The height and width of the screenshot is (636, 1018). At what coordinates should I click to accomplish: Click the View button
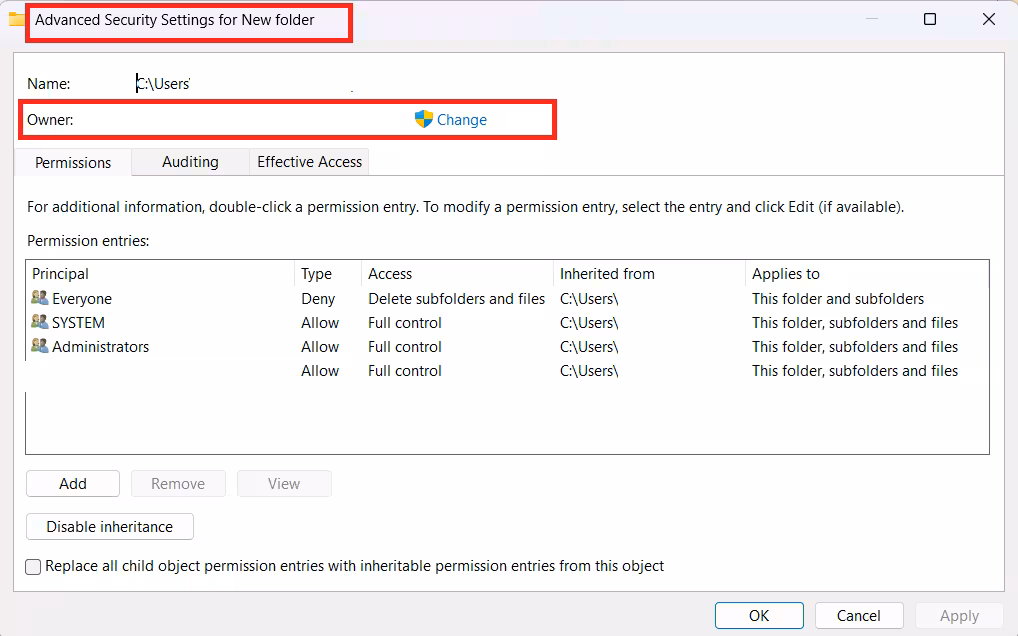(284, 483)
